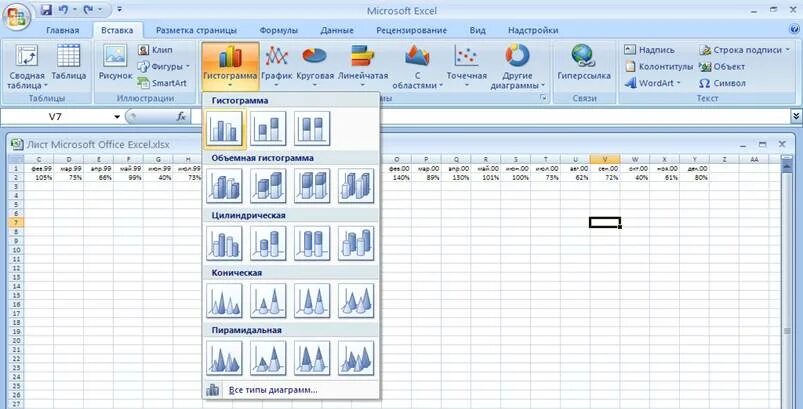Insert an Объект
803x409 pixels.
[722, 67]
